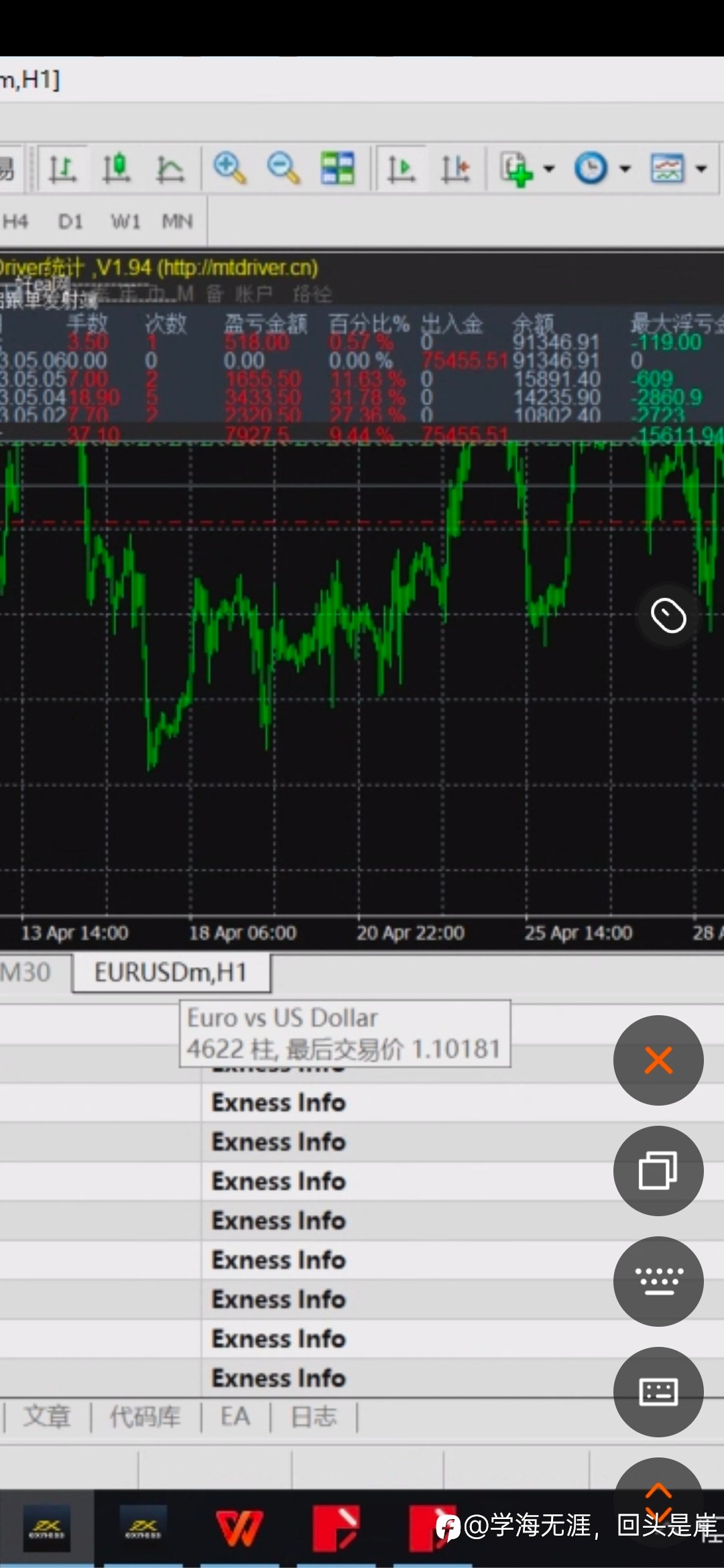
Task: Click the 13 Apr 14:00 time label
Action: 74,933
